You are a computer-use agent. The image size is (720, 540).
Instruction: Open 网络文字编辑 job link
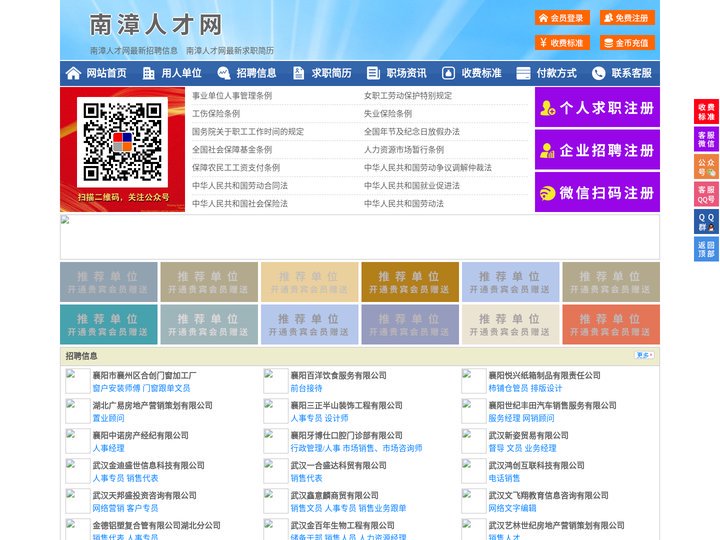pyautogui.click(x=512, y=508)
